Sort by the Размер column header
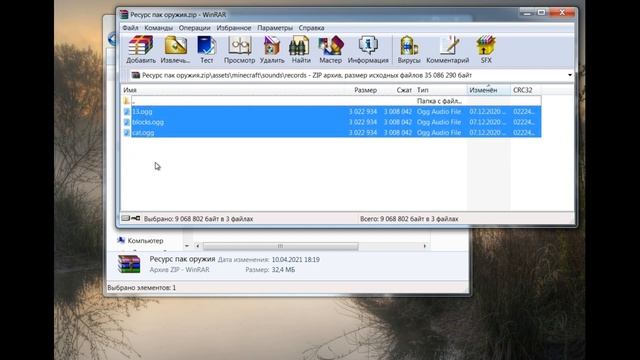Image resolution: width=640 pixels, height=360 pixels. click(365, 90)
